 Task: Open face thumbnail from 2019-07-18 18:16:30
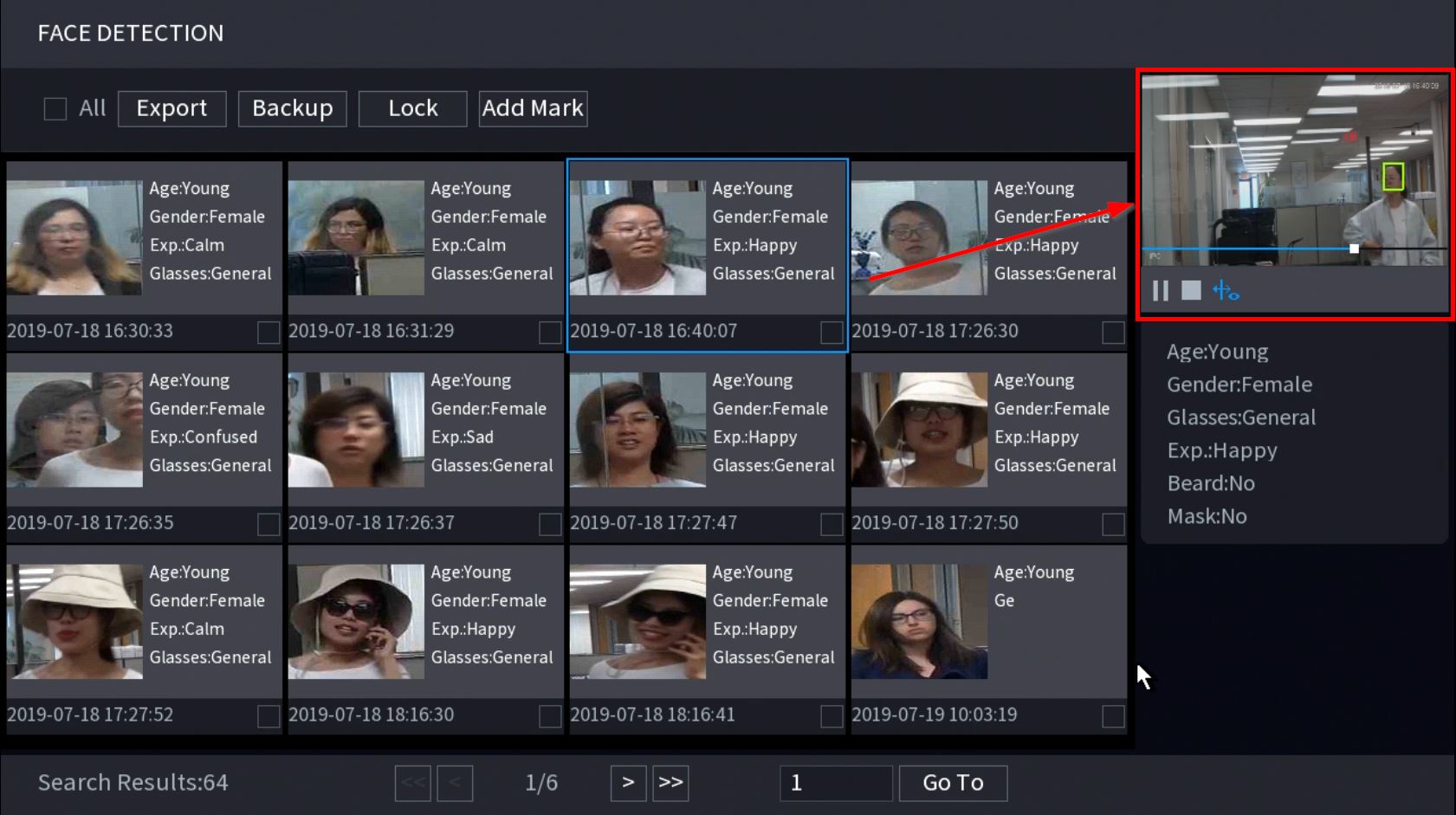356,622
